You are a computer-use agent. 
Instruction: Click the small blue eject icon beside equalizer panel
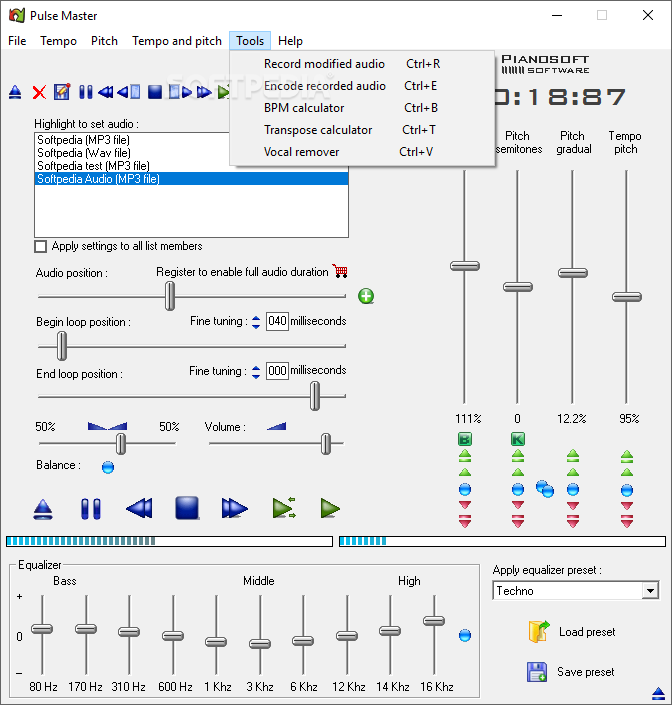pos(658,694)
